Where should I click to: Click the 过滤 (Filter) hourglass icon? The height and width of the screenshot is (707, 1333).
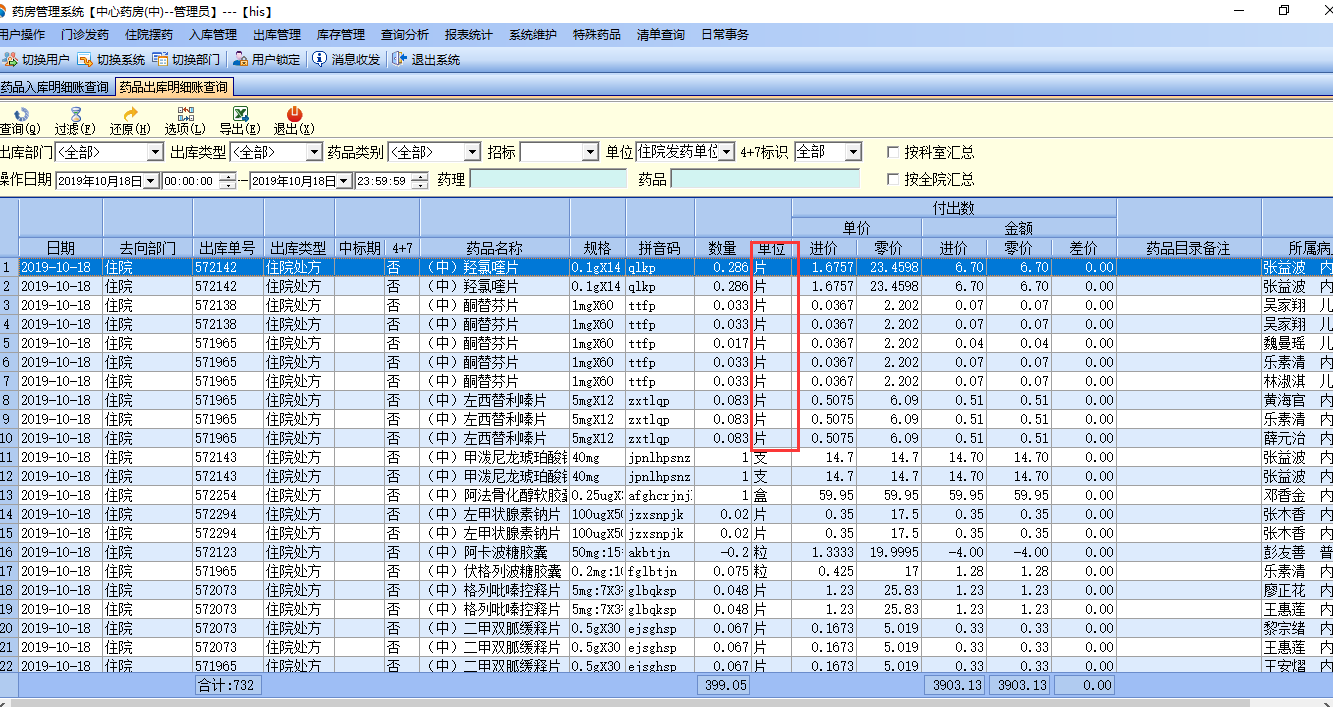75,114
